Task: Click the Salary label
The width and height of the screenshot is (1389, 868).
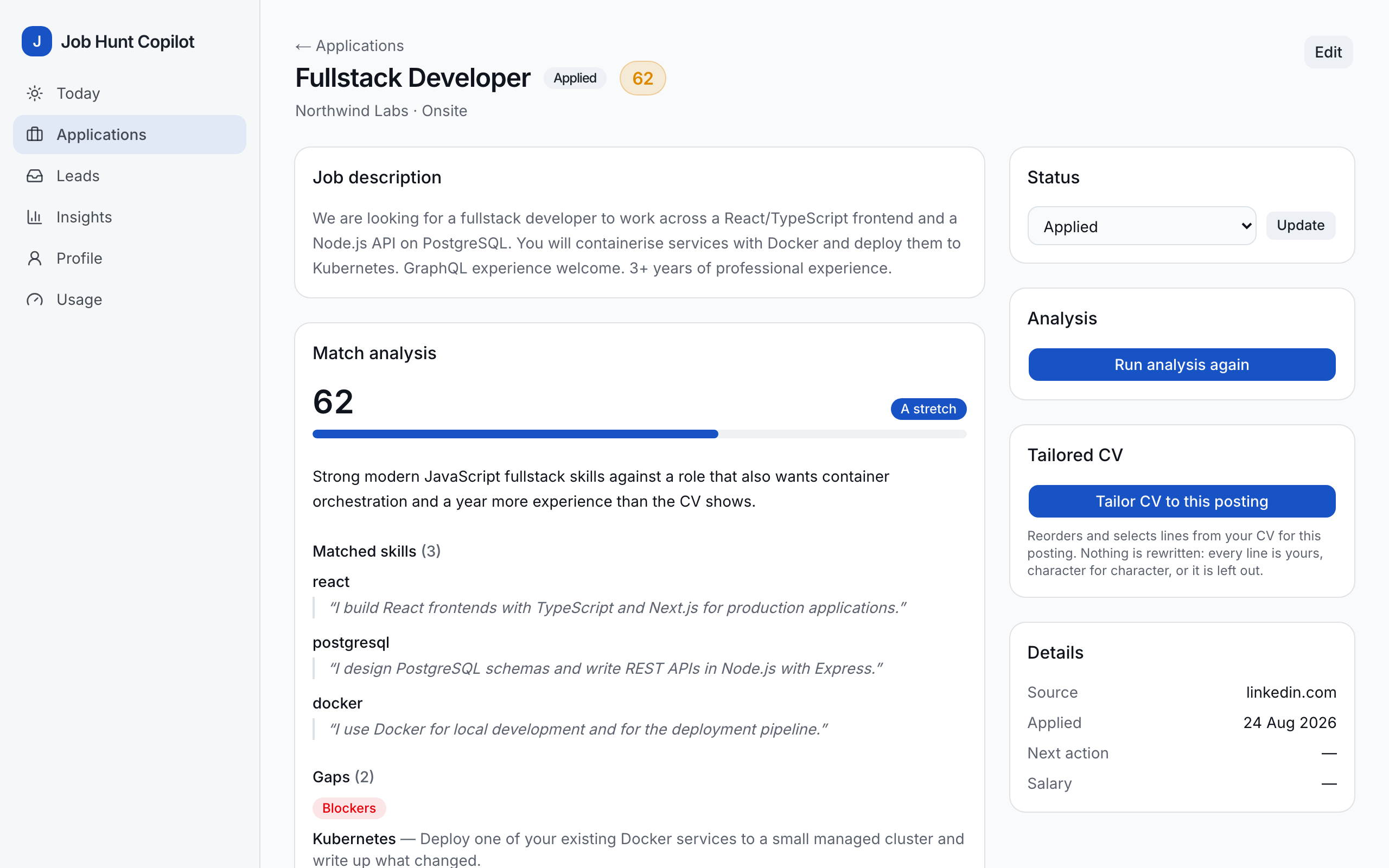Action: (1049, 783)
